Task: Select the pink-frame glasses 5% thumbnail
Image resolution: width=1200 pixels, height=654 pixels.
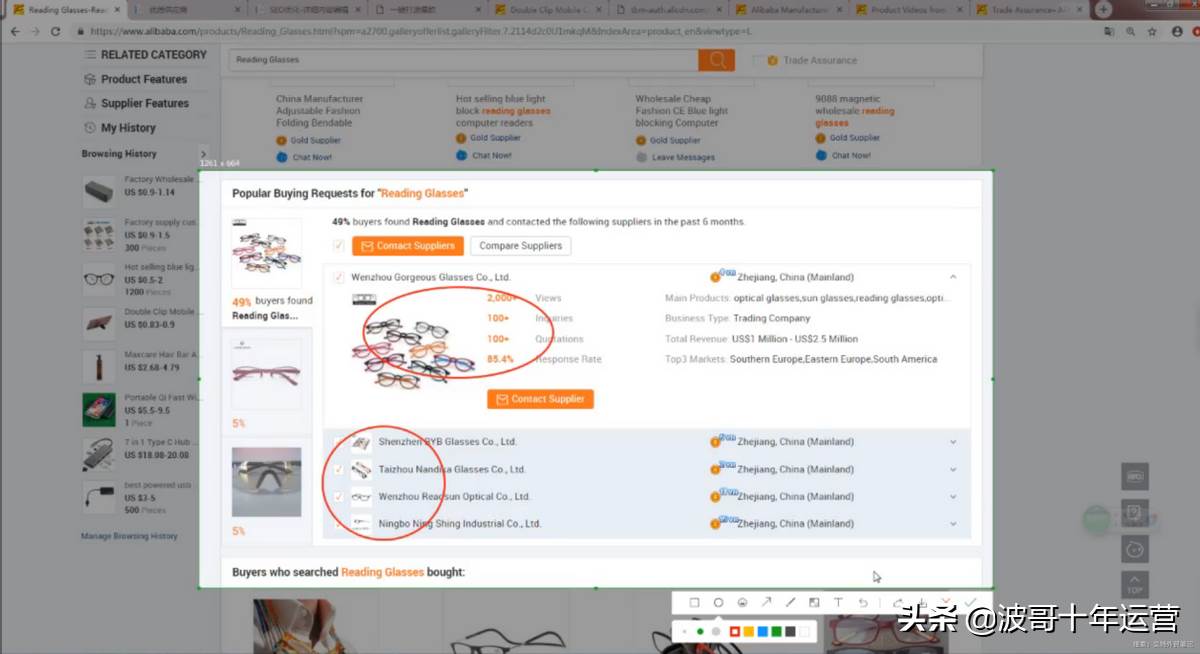Action: [x=266, y=374]
